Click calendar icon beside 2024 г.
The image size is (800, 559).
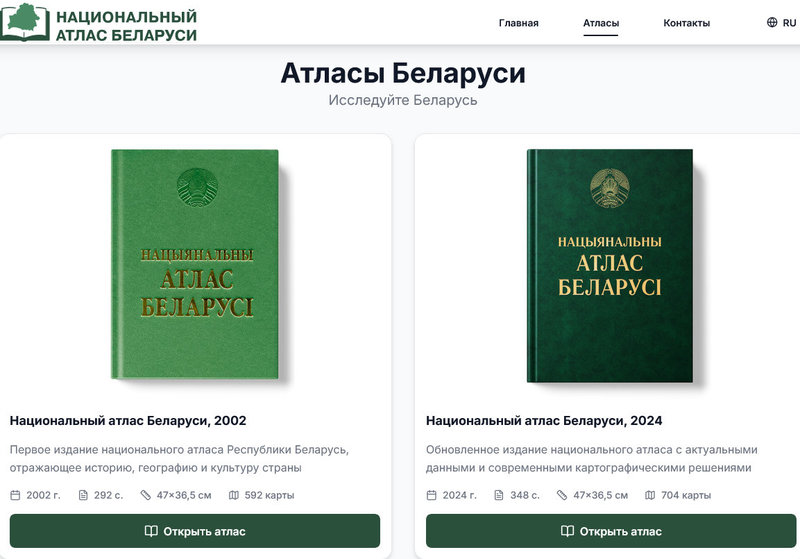(432, 495)
